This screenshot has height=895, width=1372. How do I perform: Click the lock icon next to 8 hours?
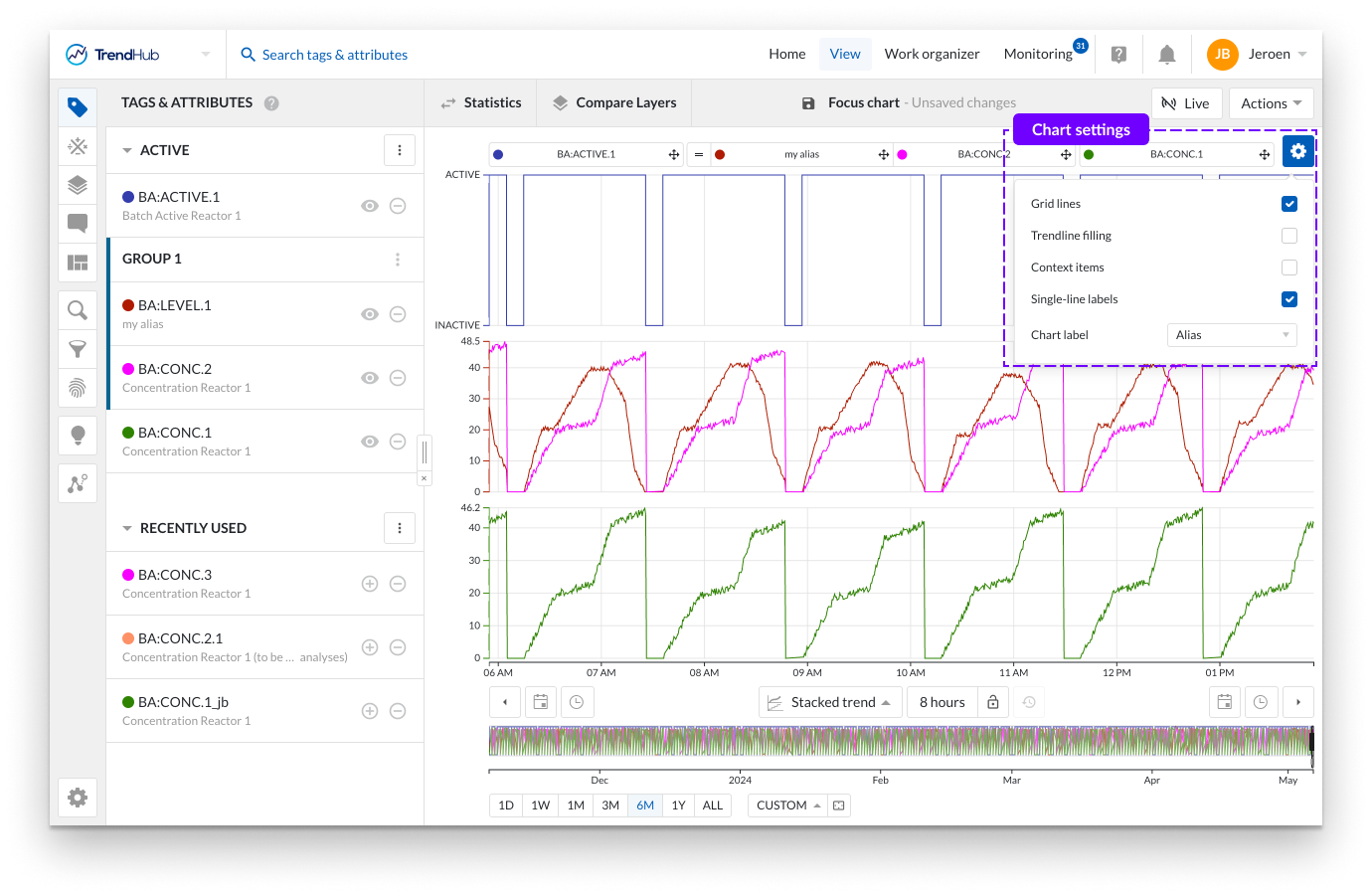coord(992,702)
